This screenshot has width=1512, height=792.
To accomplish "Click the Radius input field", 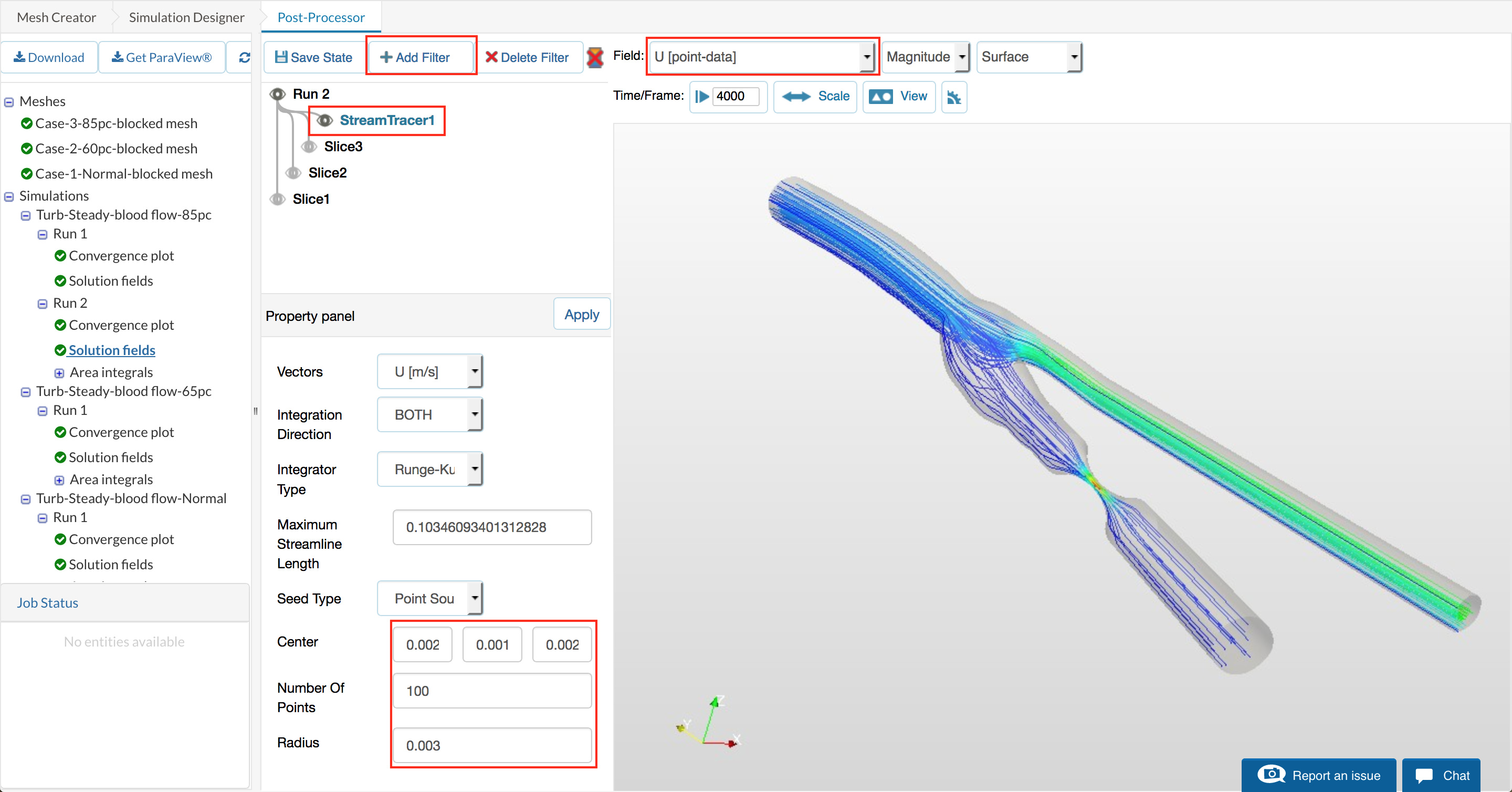I will pos(492,745).
